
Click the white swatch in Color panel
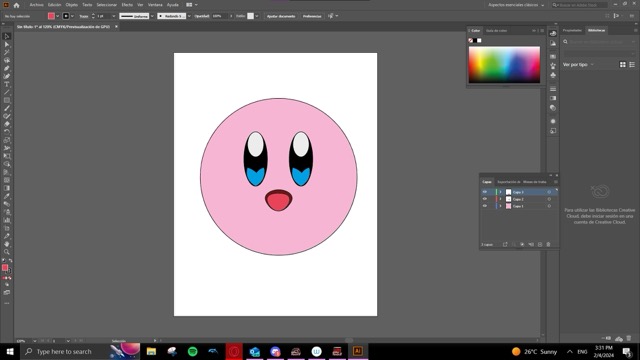pos(479,40)
